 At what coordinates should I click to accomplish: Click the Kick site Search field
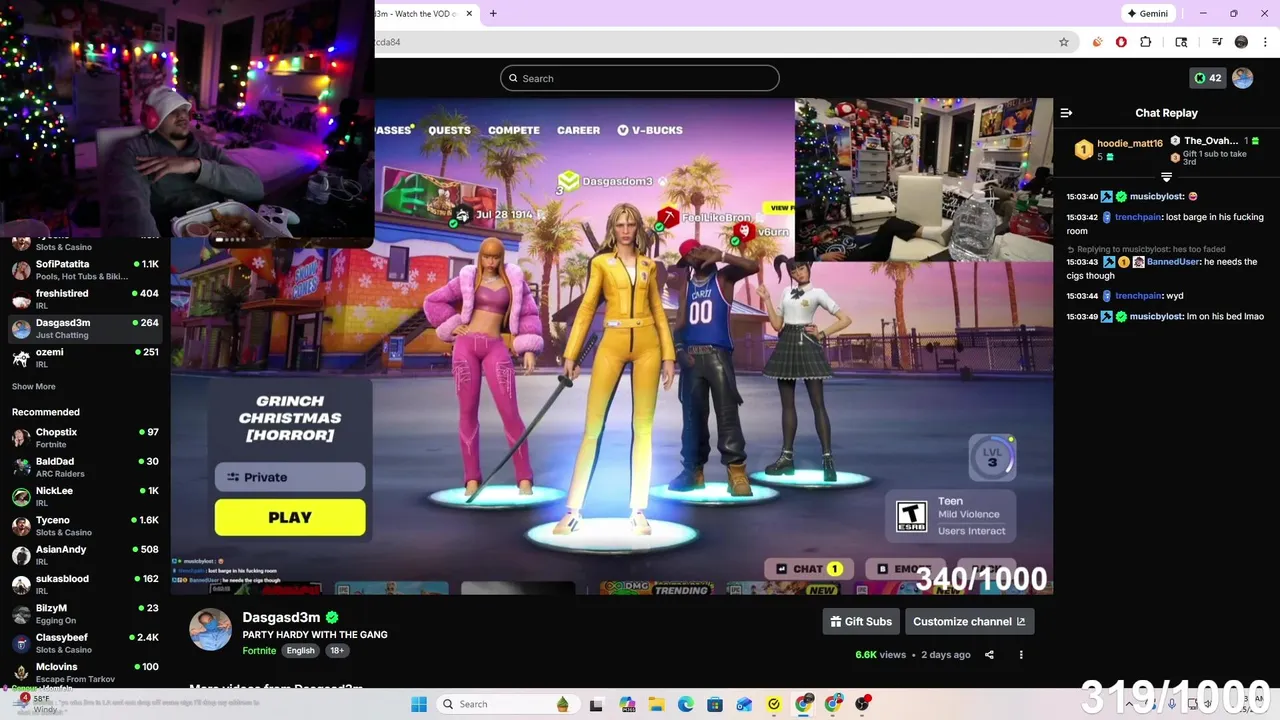coord(640,78)
